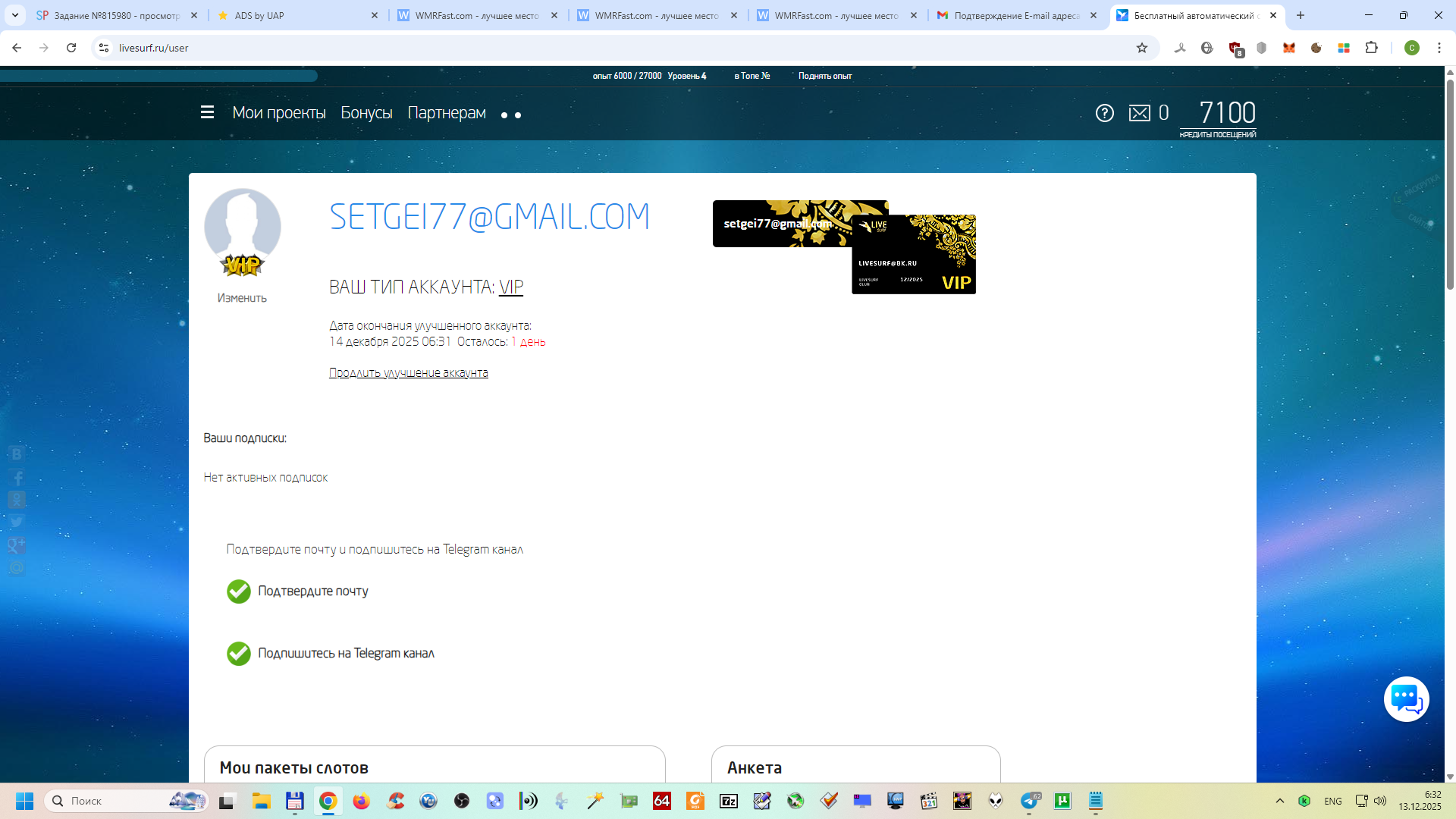Image resolution: width=1456 pixels, height=819 pixels.
Task: Bookmark page with star icon
Action: click(x=1142, y=48)
